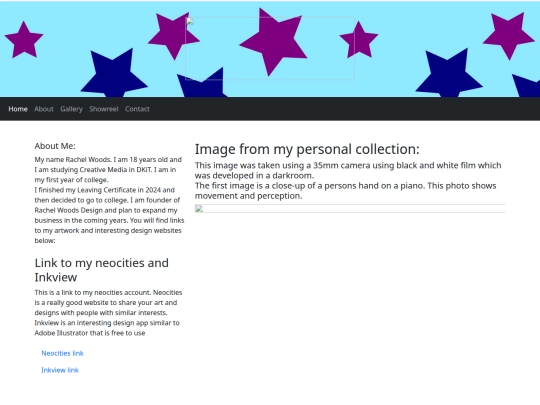Follow the Neocities link
The width and height of the screenshot is (540, 405).
coord(62,353)
